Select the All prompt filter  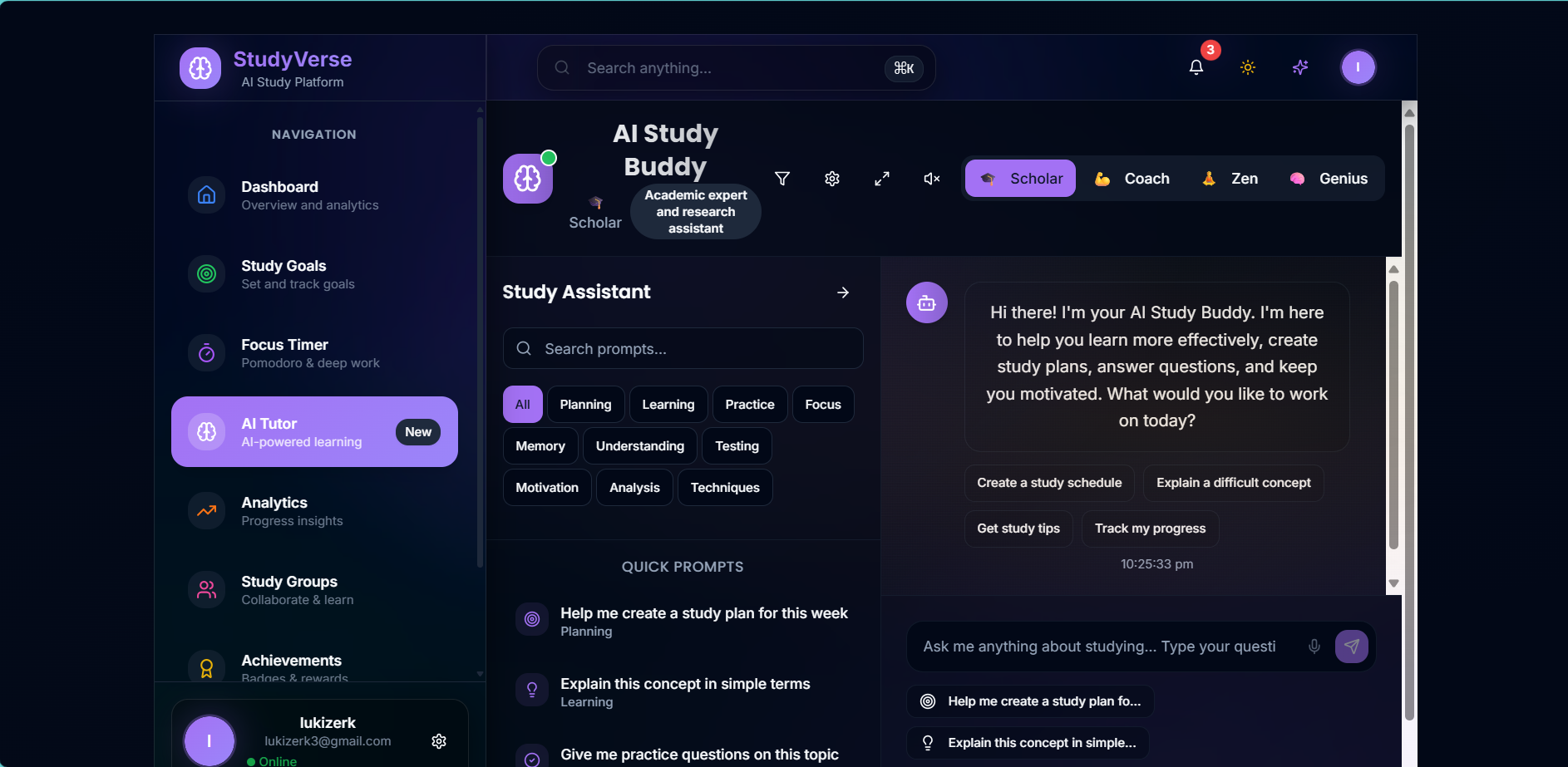(x=523, y=405)
